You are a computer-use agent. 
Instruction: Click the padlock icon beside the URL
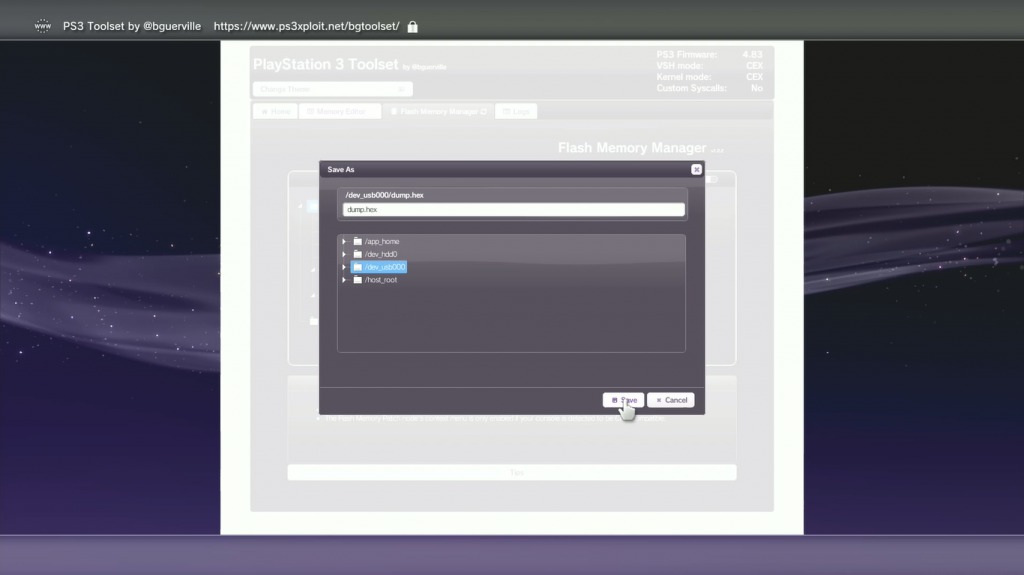tap(413, 27)
